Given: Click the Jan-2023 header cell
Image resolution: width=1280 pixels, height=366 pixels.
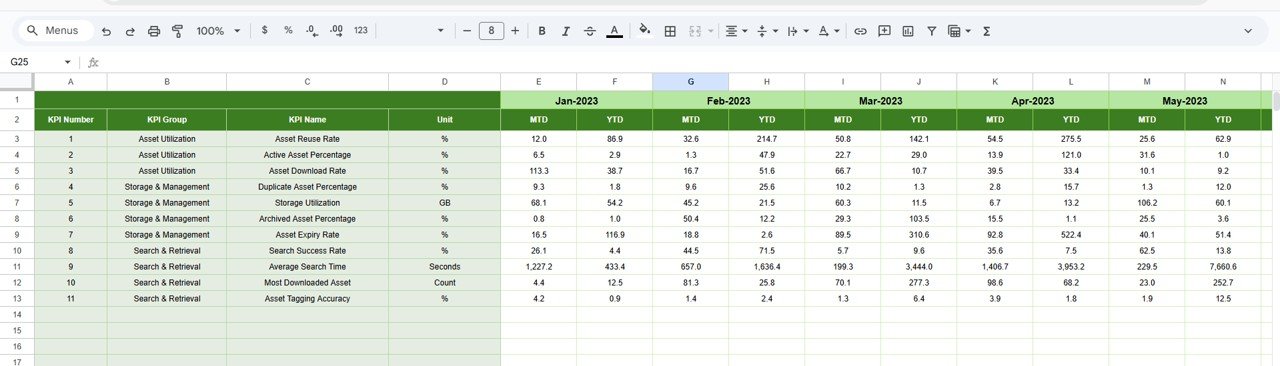Looking at the screenshot, I should [576, 100].
